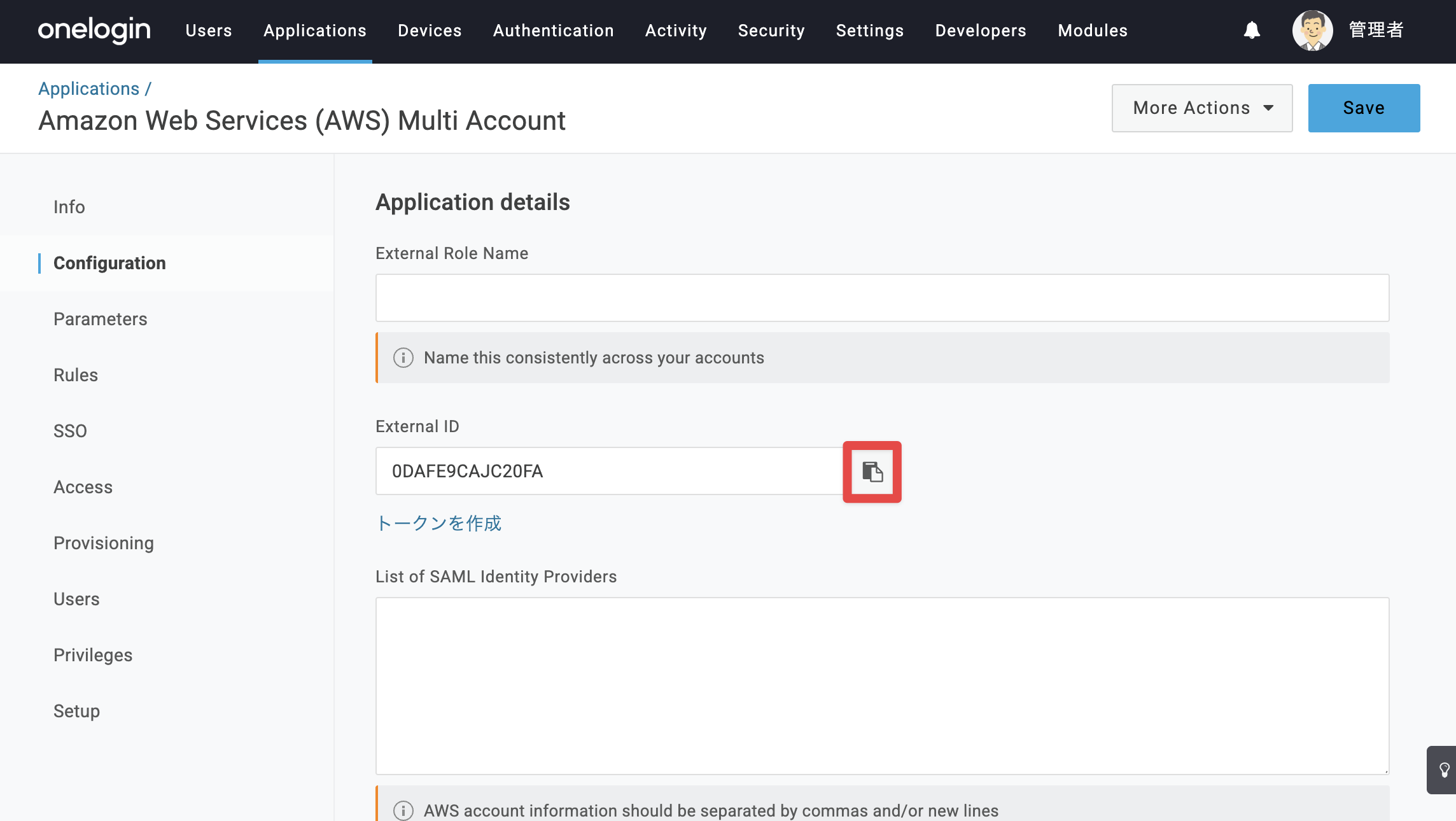Click the Amazon Web Services (AWS) Multi Account title
This screenshot has height=821, width=1456.
click(x=302, y=120)
